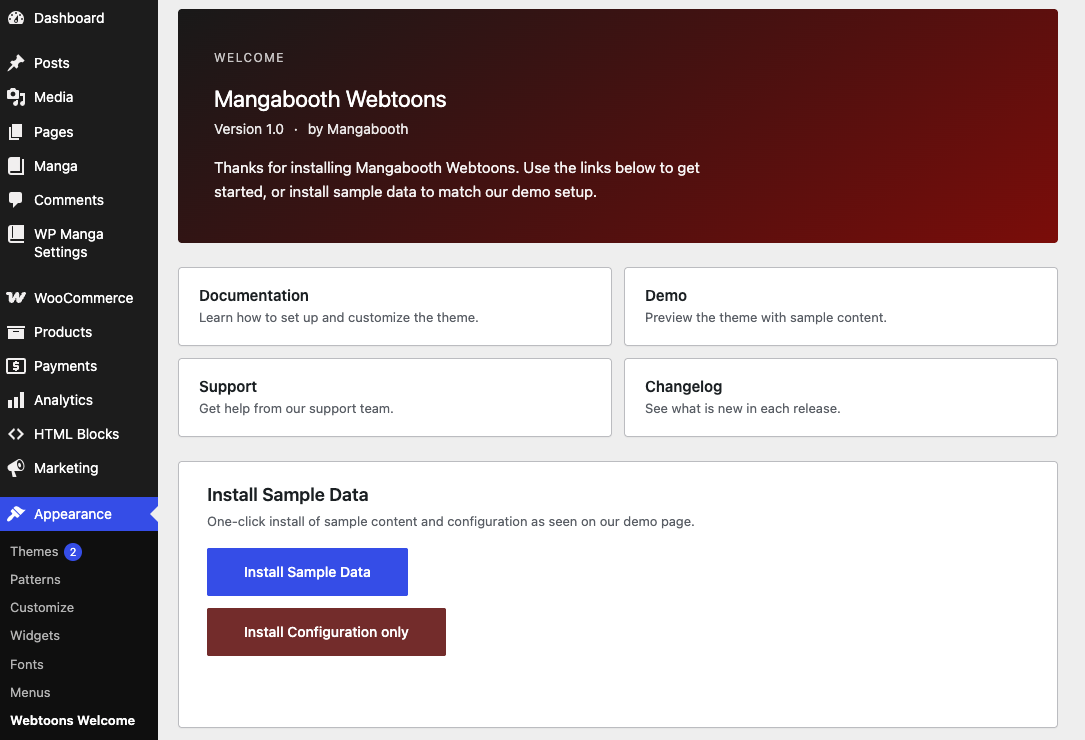Click the Comments speech bubble icon
The width and height of the screenshot is (1085, 740).
[x=16, y=200]
